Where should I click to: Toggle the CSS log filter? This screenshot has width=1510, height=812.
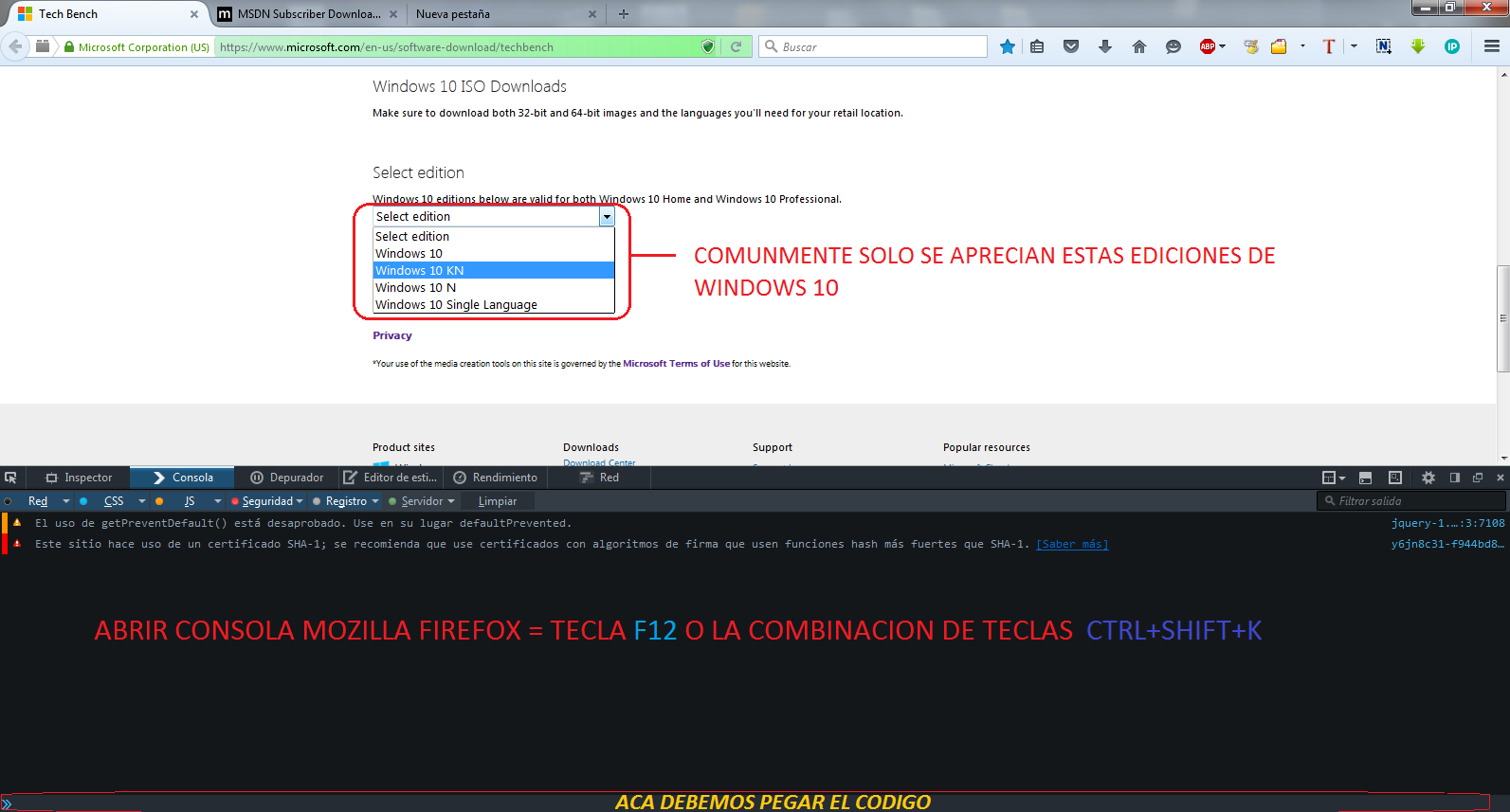[x=114, y=501]
